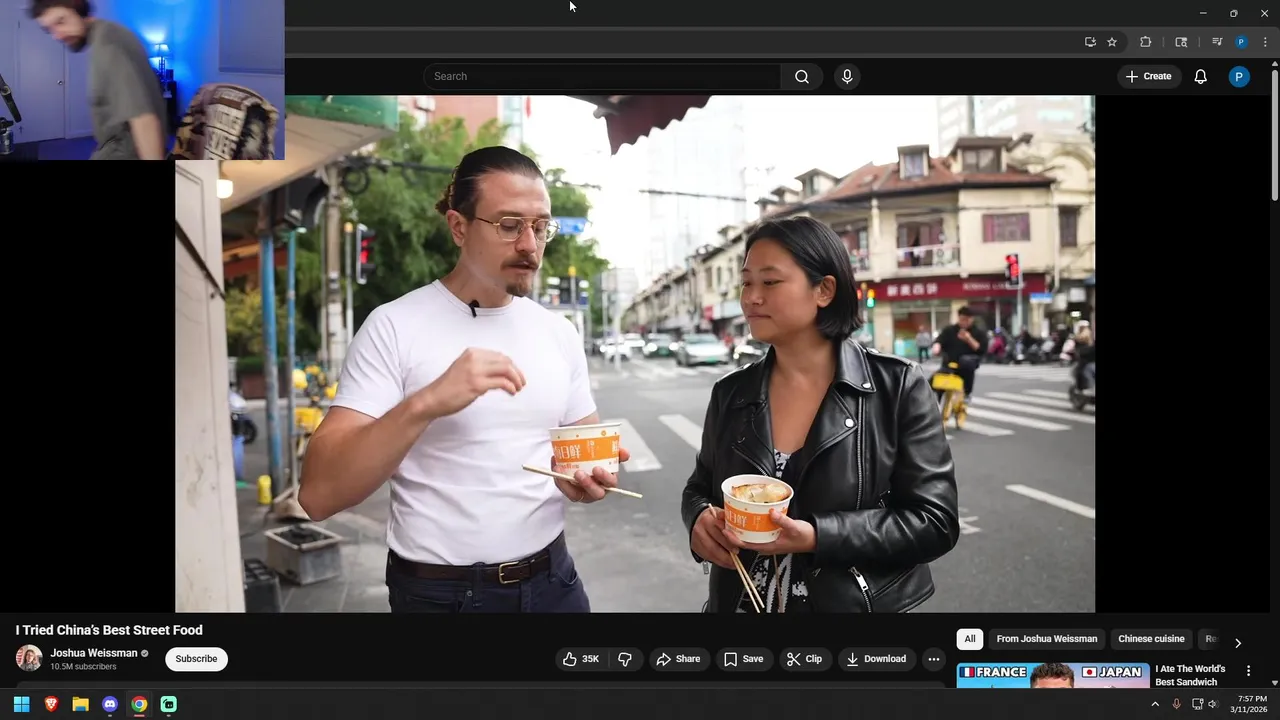Activate voice search microphone icon
The height and width of the screenshot is (720, 1280).
[x=847, y=77]
